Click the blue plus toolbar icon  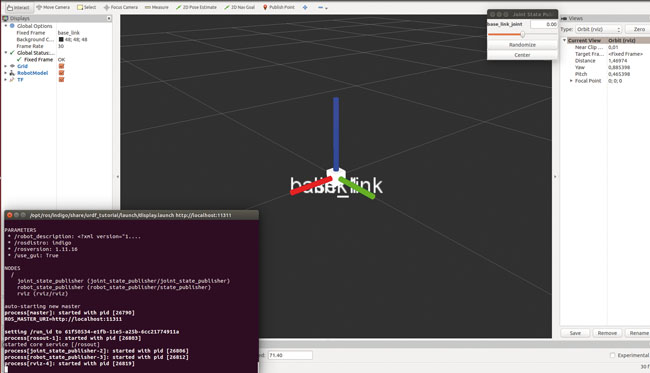(305, 7)
